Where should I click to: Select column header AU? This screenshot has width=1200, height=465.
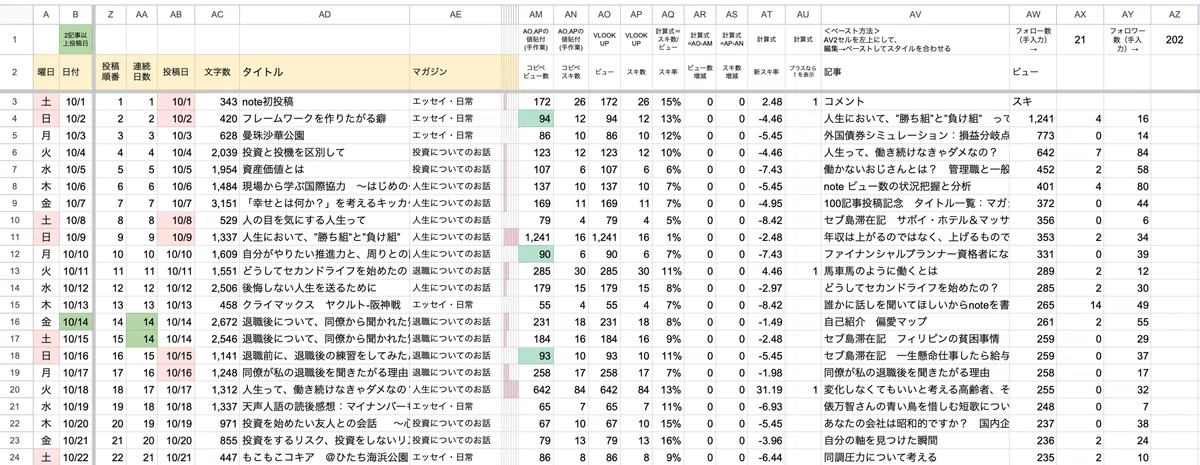click(803, 15)
